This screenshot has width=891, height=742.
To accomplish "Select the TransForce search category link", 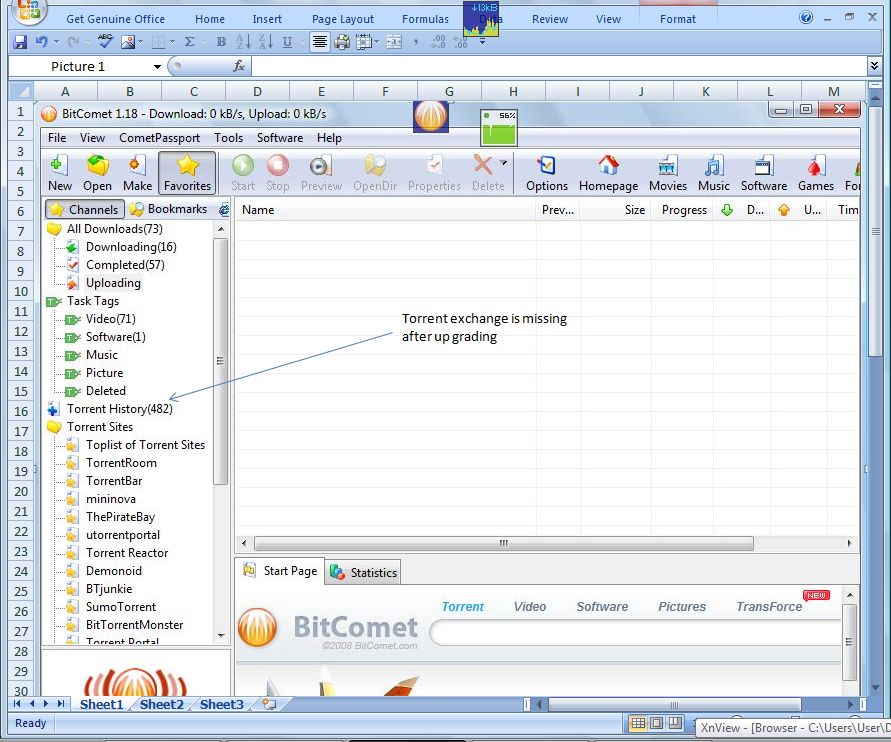I will click(769, 606).
